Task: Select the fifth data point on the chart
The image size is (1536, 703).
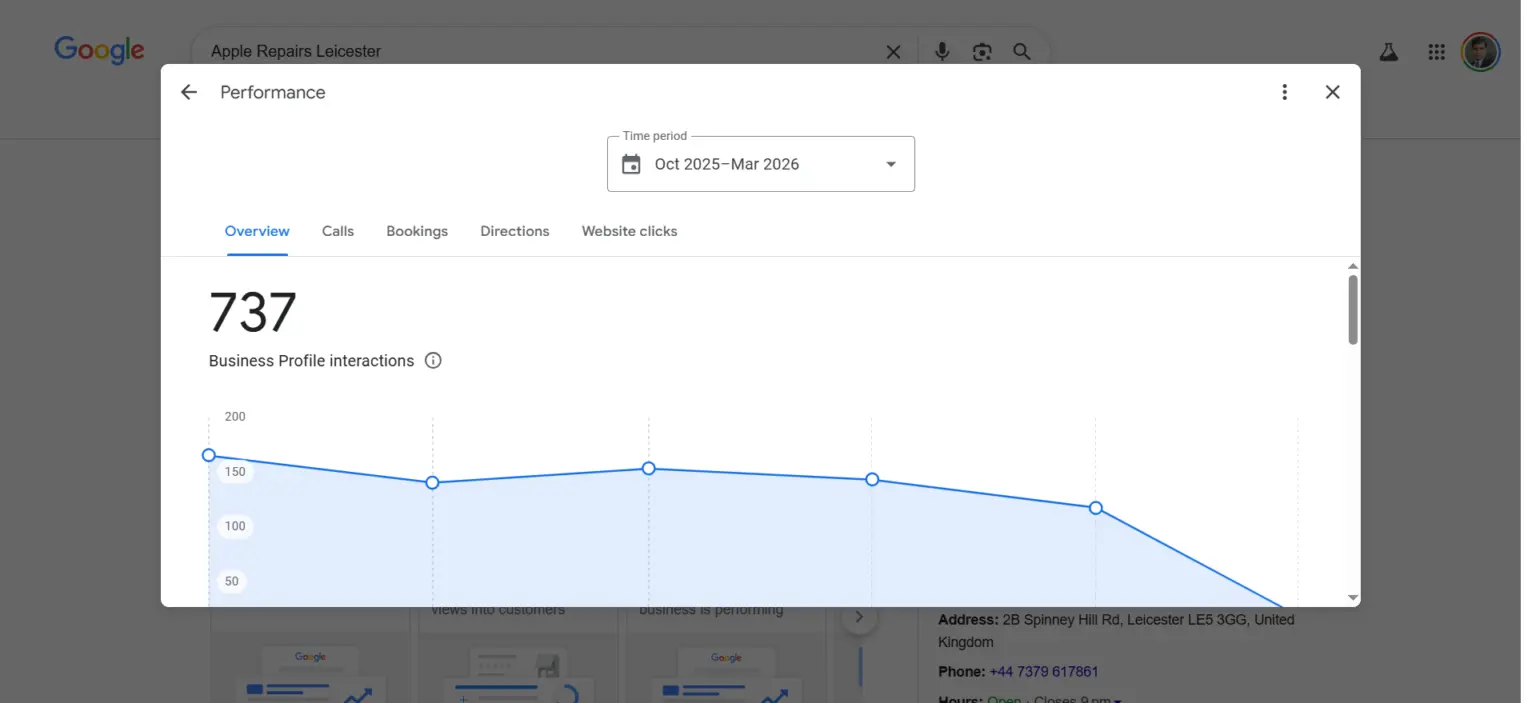Action: click(1096, 508)
